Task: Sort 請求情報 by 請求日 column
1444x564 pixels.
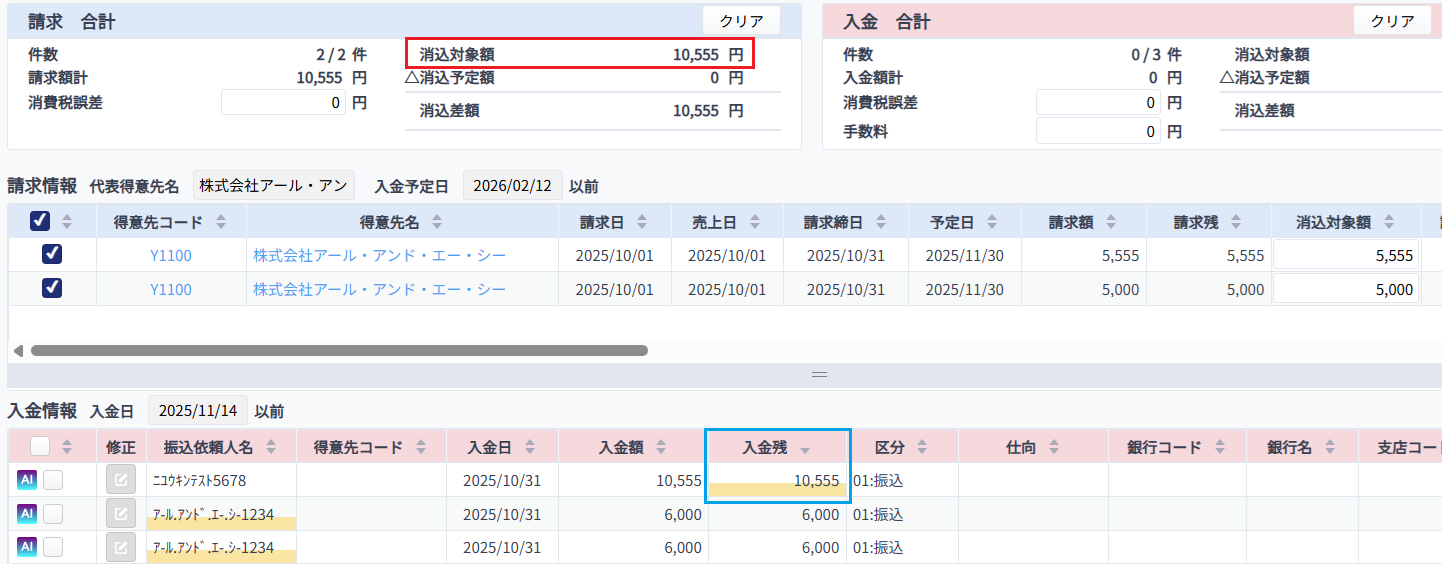Action: [642, 222]
